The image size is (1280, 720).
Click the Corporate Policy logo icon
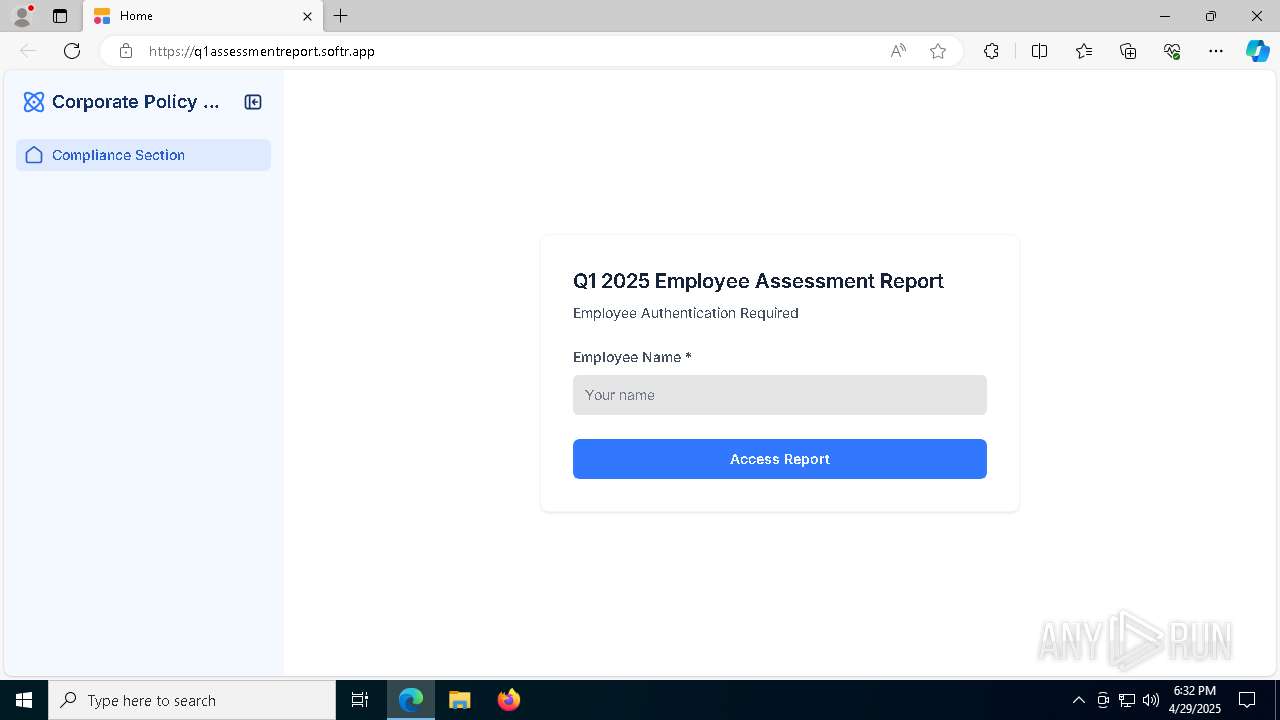[34, 102]
